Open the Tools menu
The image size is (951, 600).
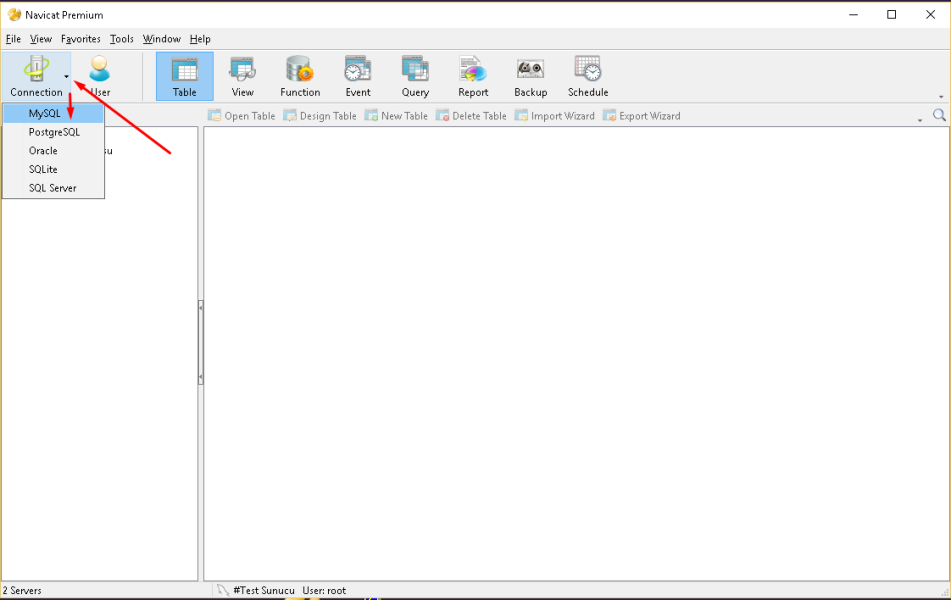(x=121, y=39)
